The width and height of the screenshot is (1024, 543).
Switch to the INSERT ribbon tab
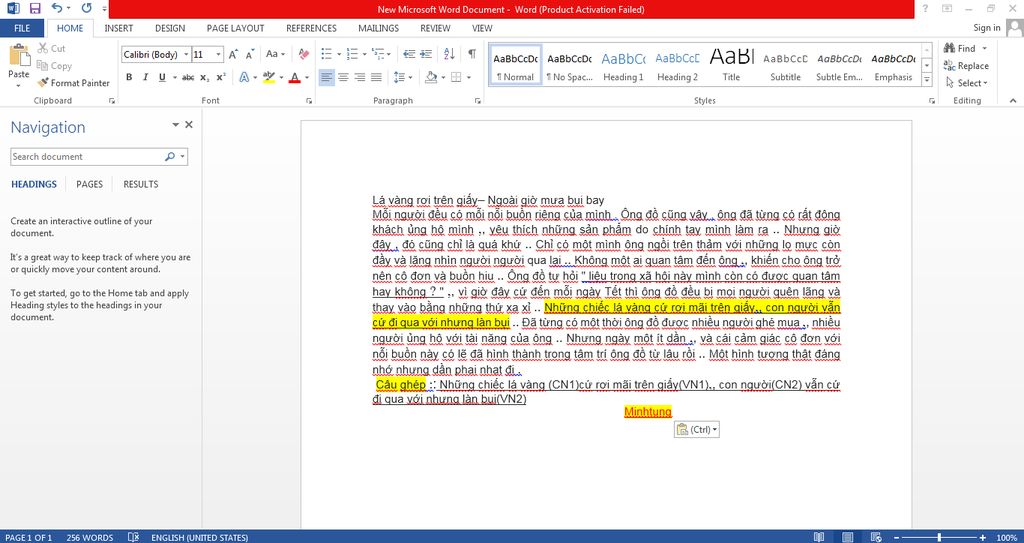[x=118, y=28]
